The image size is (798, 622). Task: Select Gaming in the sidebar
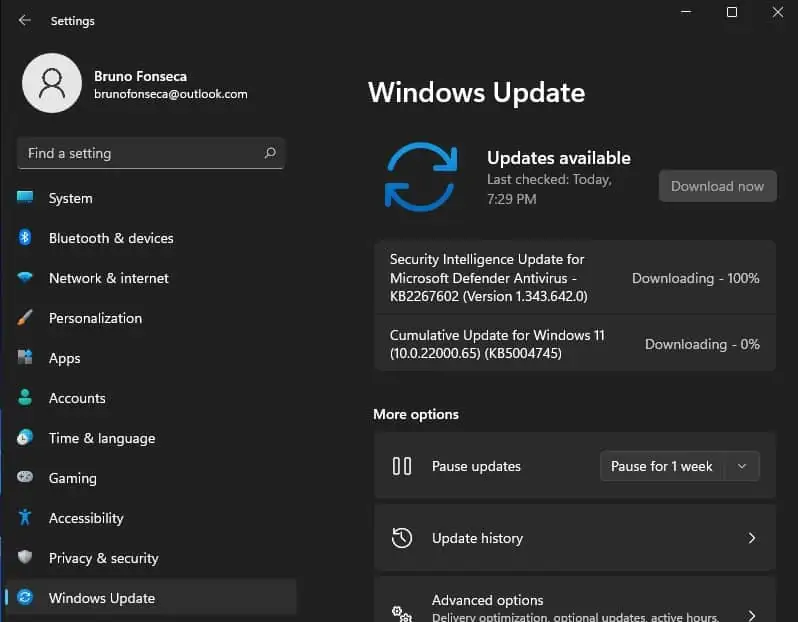coord(151,478)
